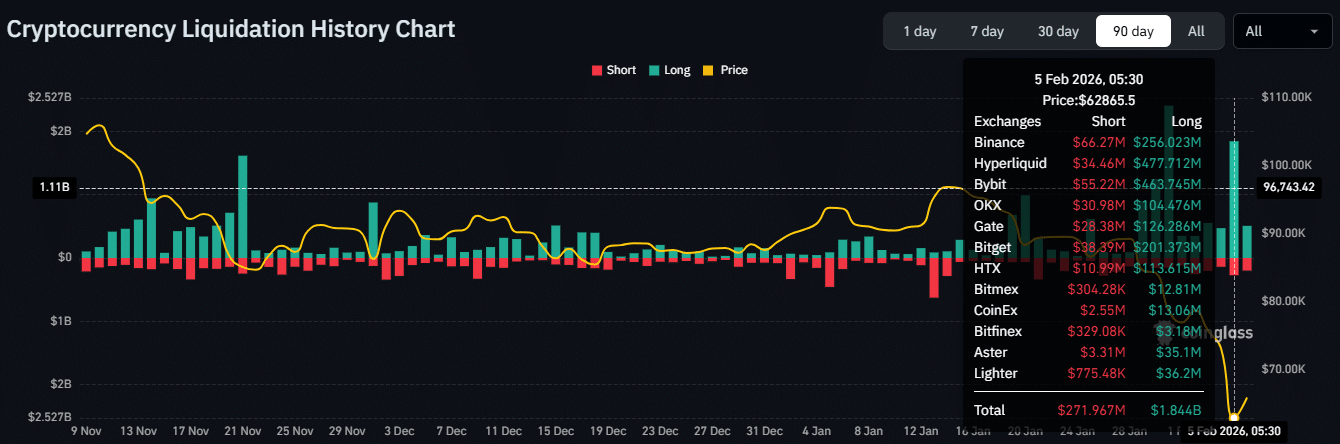1340x444 pixels.
Task: Click the red Short bar near 4 Jan
Action: pyautogui.click(x=829, y=271)
